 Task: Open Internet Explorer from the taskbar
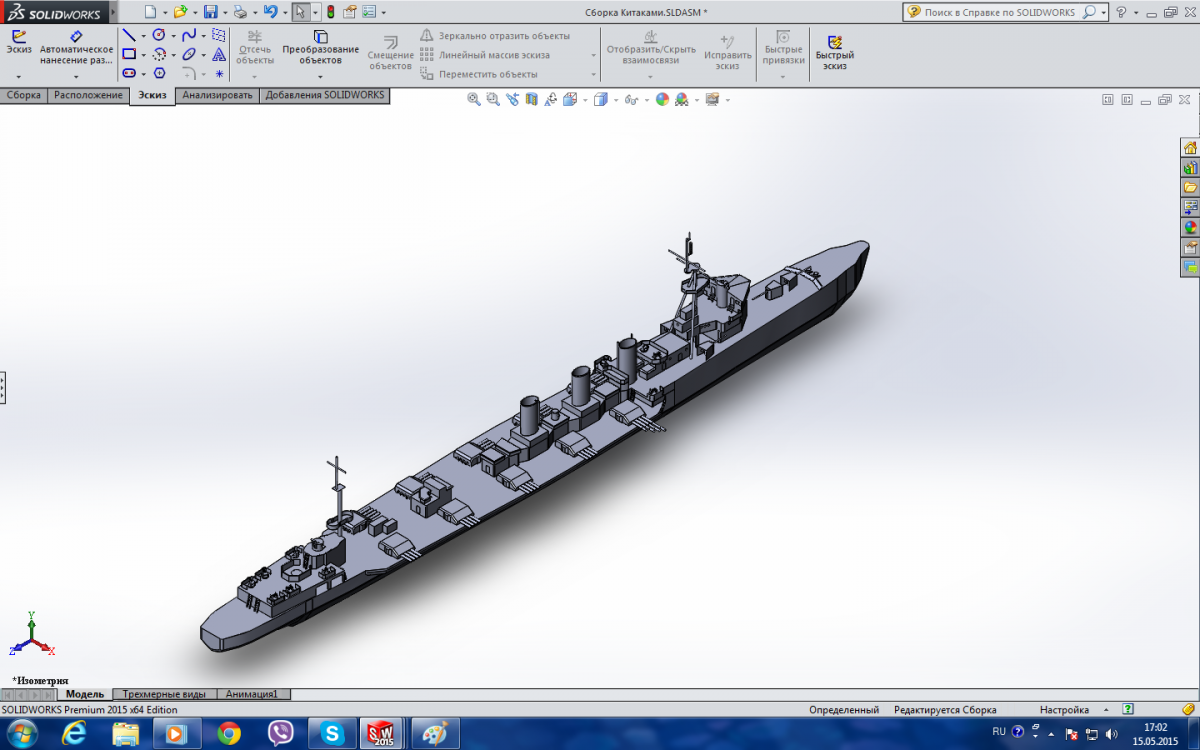coord(74,734)
